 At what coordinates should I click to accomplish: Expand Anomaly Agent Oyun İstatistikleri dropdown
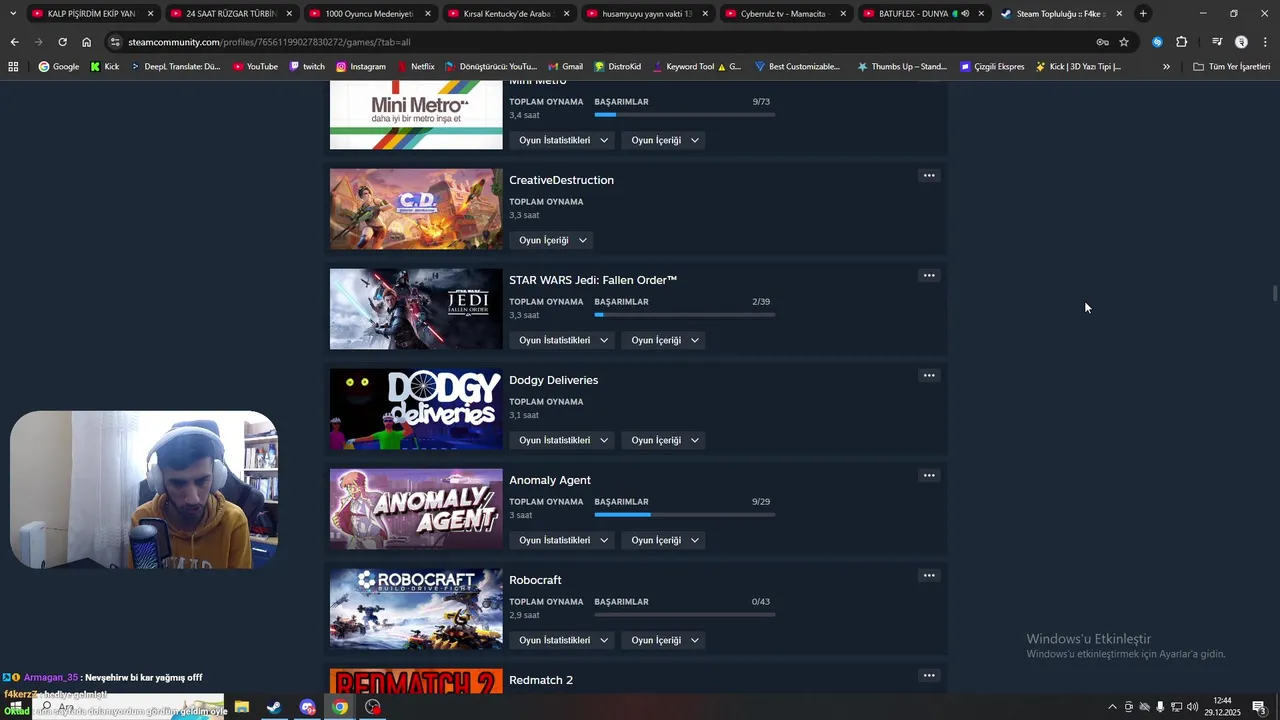564,540
